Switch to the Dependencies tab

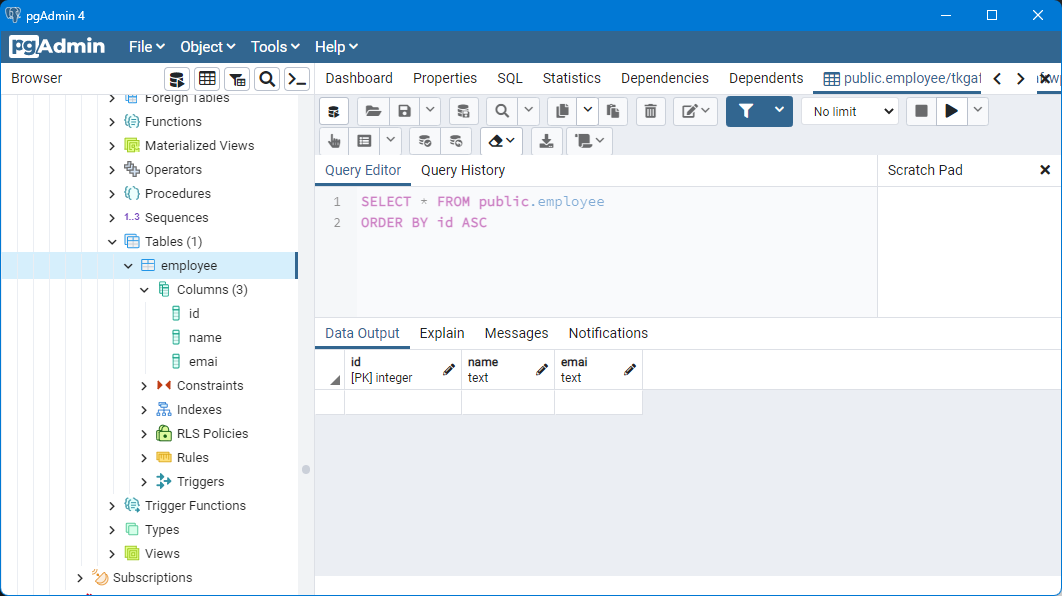pos(665,79)
